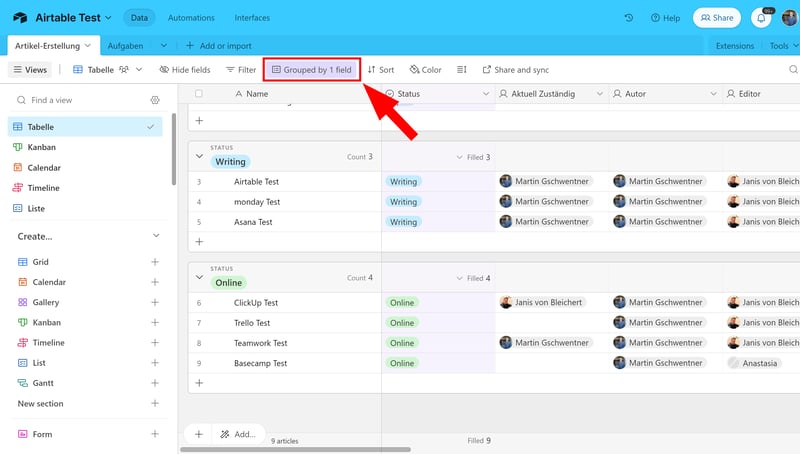Viewport: 800px width, 454px height.
Task: Open the table list chevron after Aufgaben
Action: coord(164,45)
